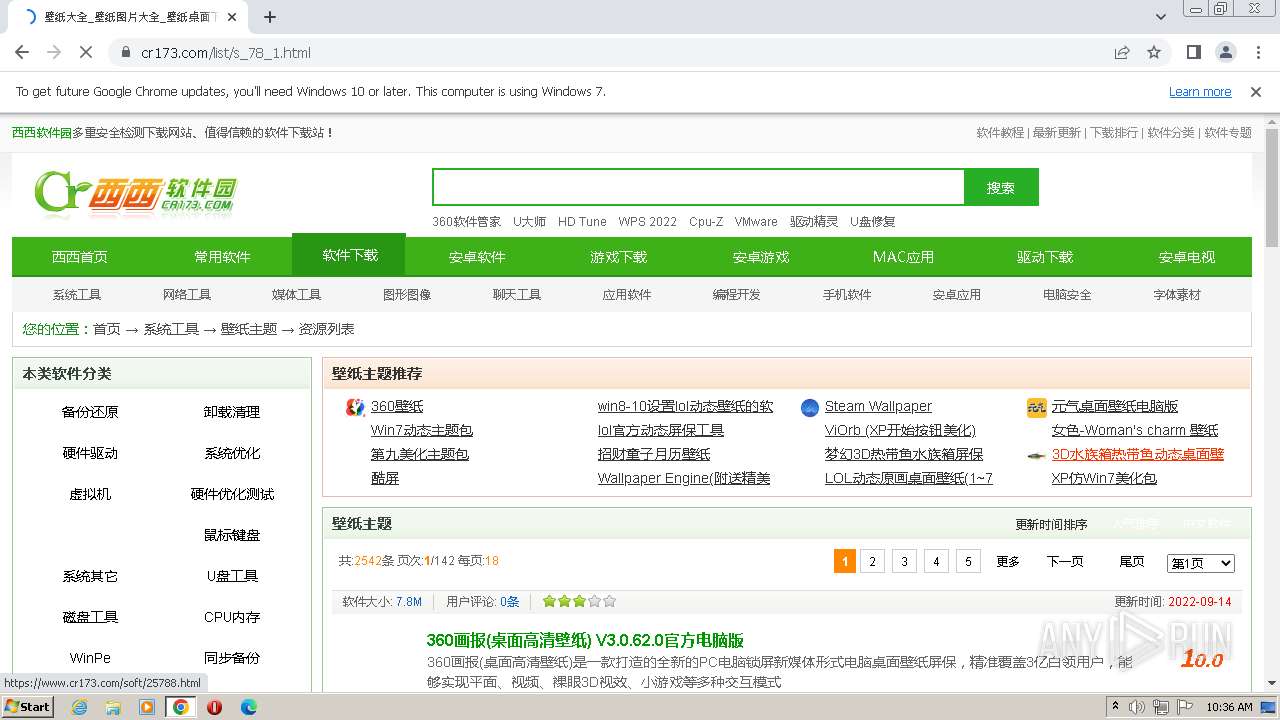Open the Windows Start button

[x=27, y=706]
